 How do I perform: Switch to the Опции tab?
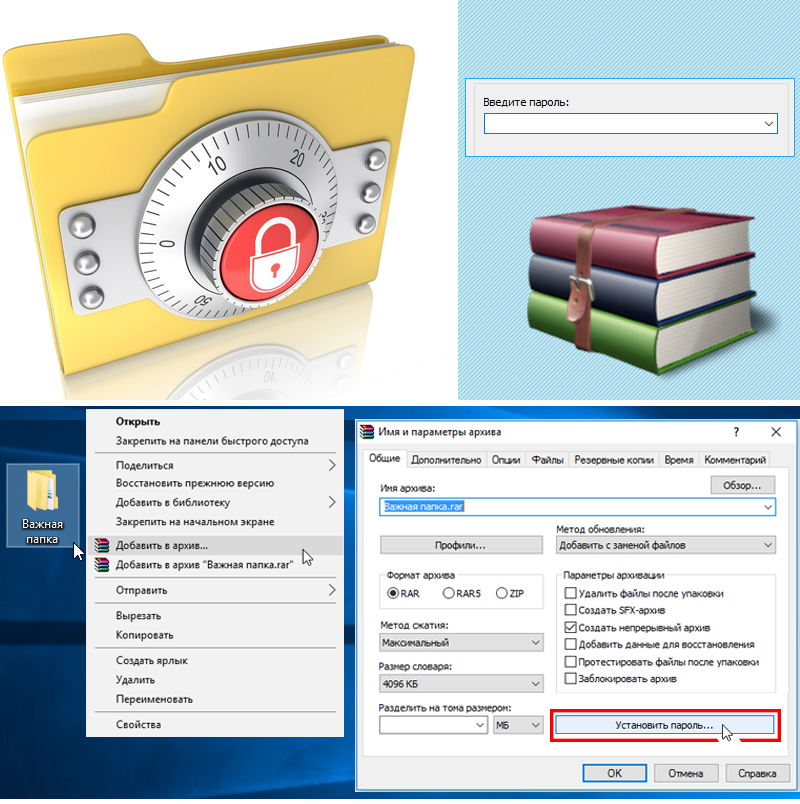506,460
